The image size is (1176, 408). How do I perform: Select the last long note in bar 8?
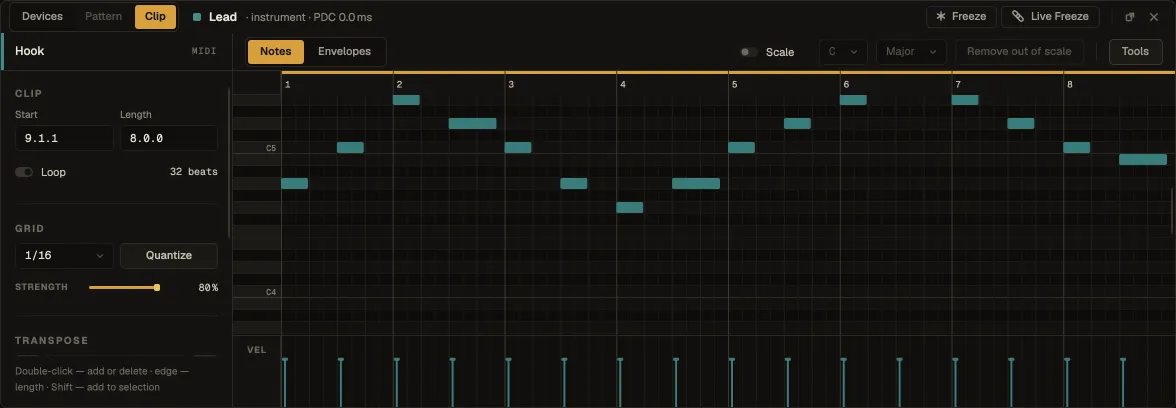(1143, 160)
